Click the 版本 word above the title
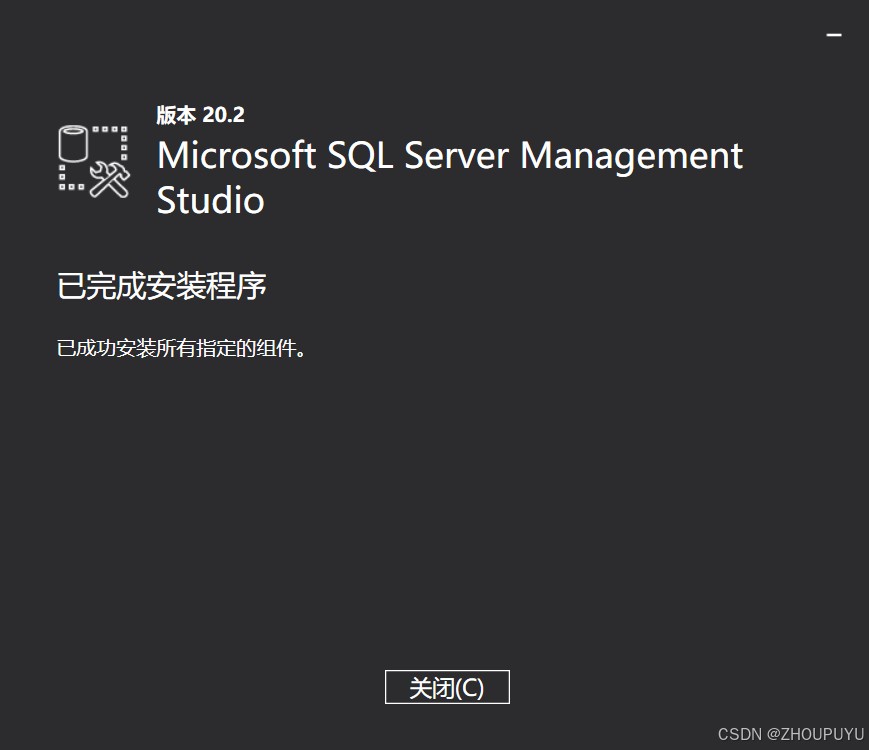This screenshot has width=869, height=750. coord(176,115)
